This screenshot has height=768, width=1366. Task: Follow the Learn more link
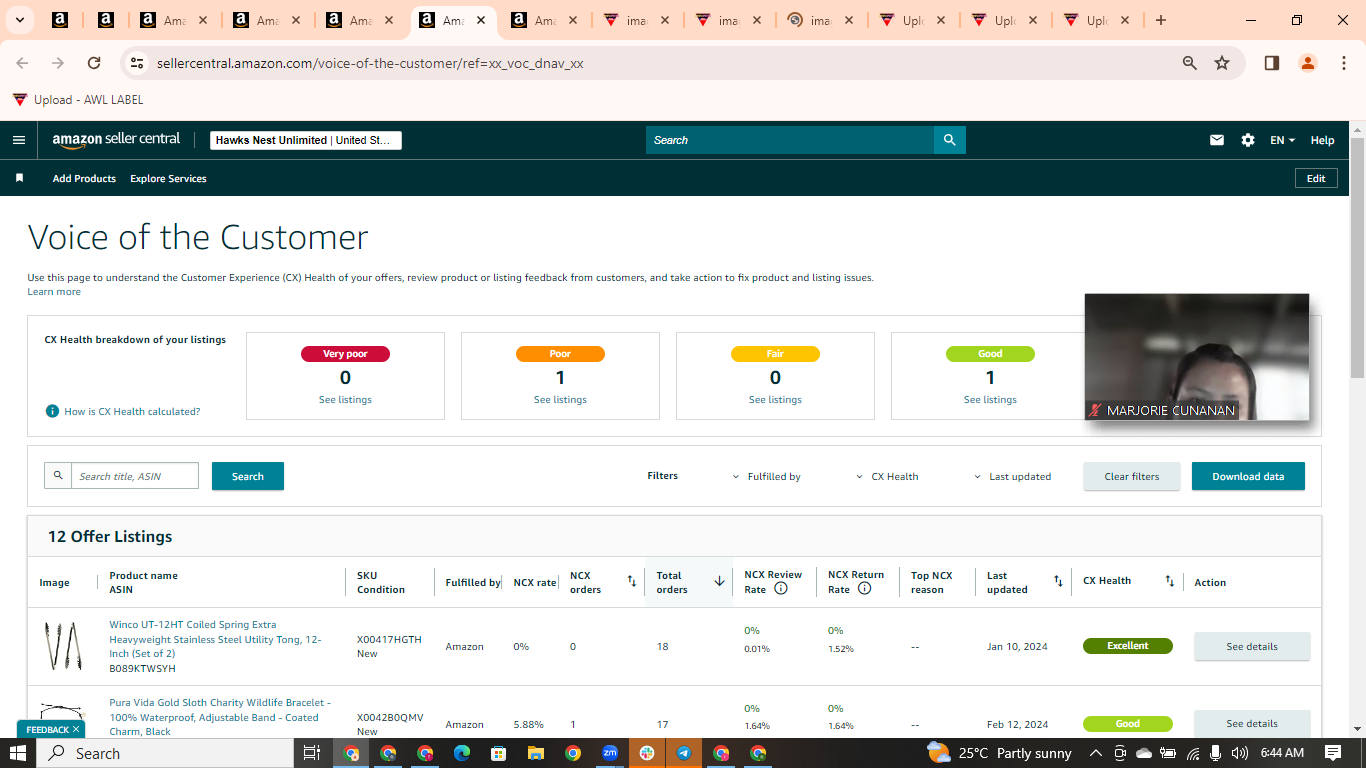click(54, 292)
